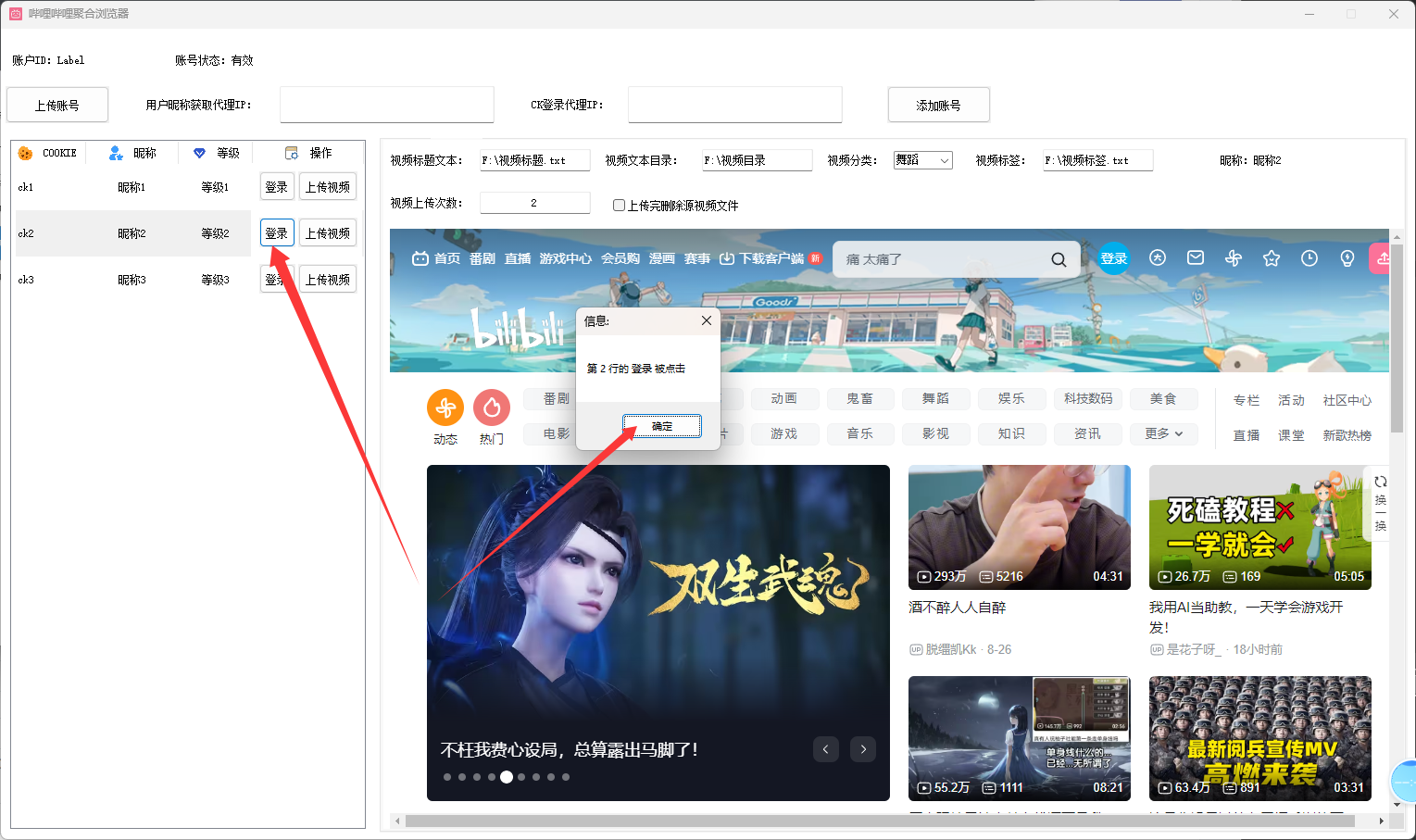Enable 上传完删除源视频文件 checkbox
The width and height of the screenshot is (1416, 840).
[619, 206]
